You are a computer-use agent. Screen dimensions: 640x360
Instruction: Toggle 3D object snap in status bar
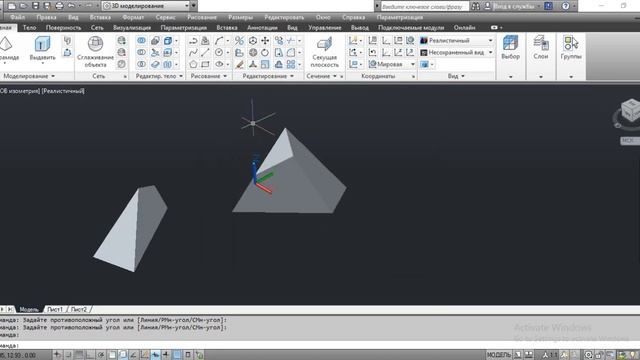[123, 355]
